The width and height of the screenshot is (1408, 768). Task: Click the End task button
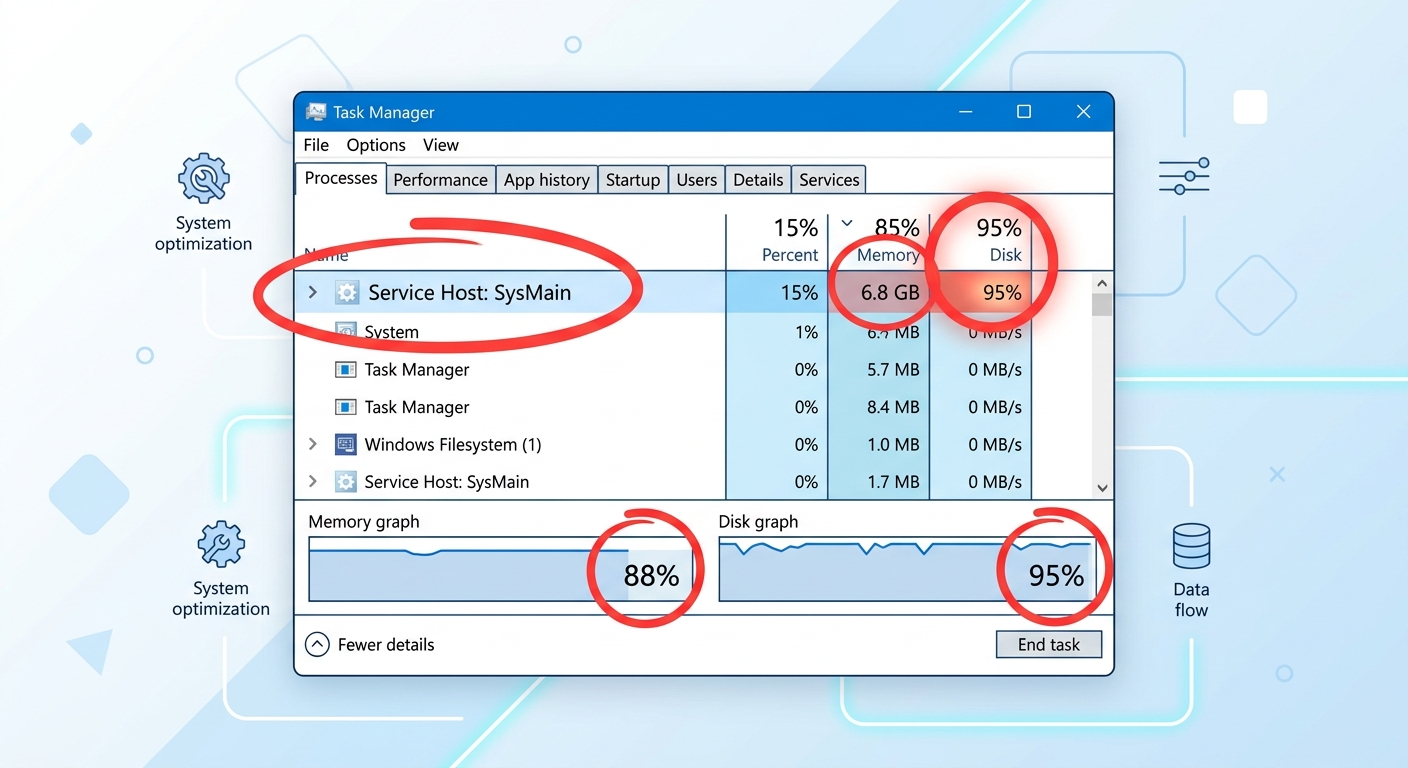(1049, 644)
